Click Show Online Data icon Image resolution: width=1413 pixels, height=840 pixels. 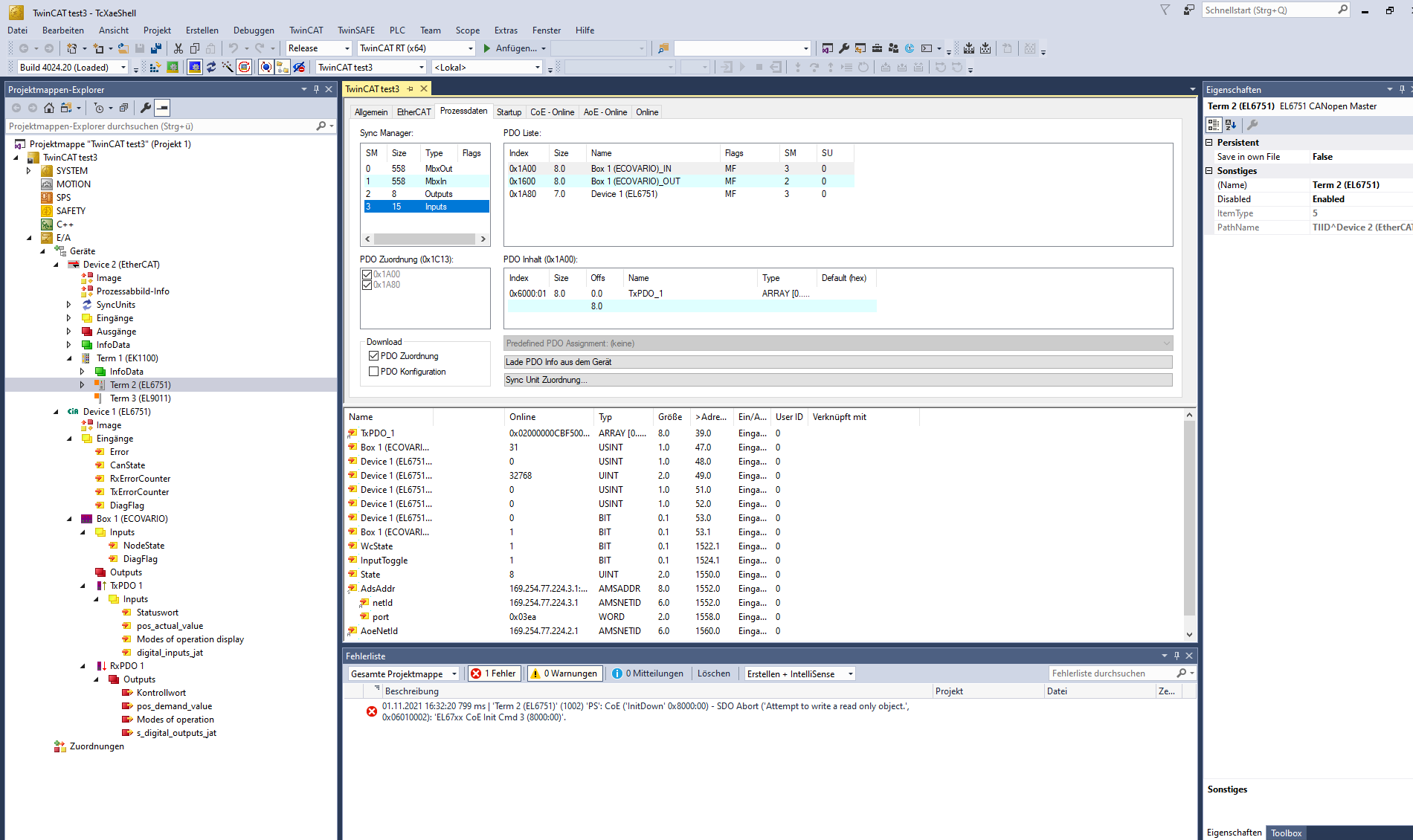point(266,67)
